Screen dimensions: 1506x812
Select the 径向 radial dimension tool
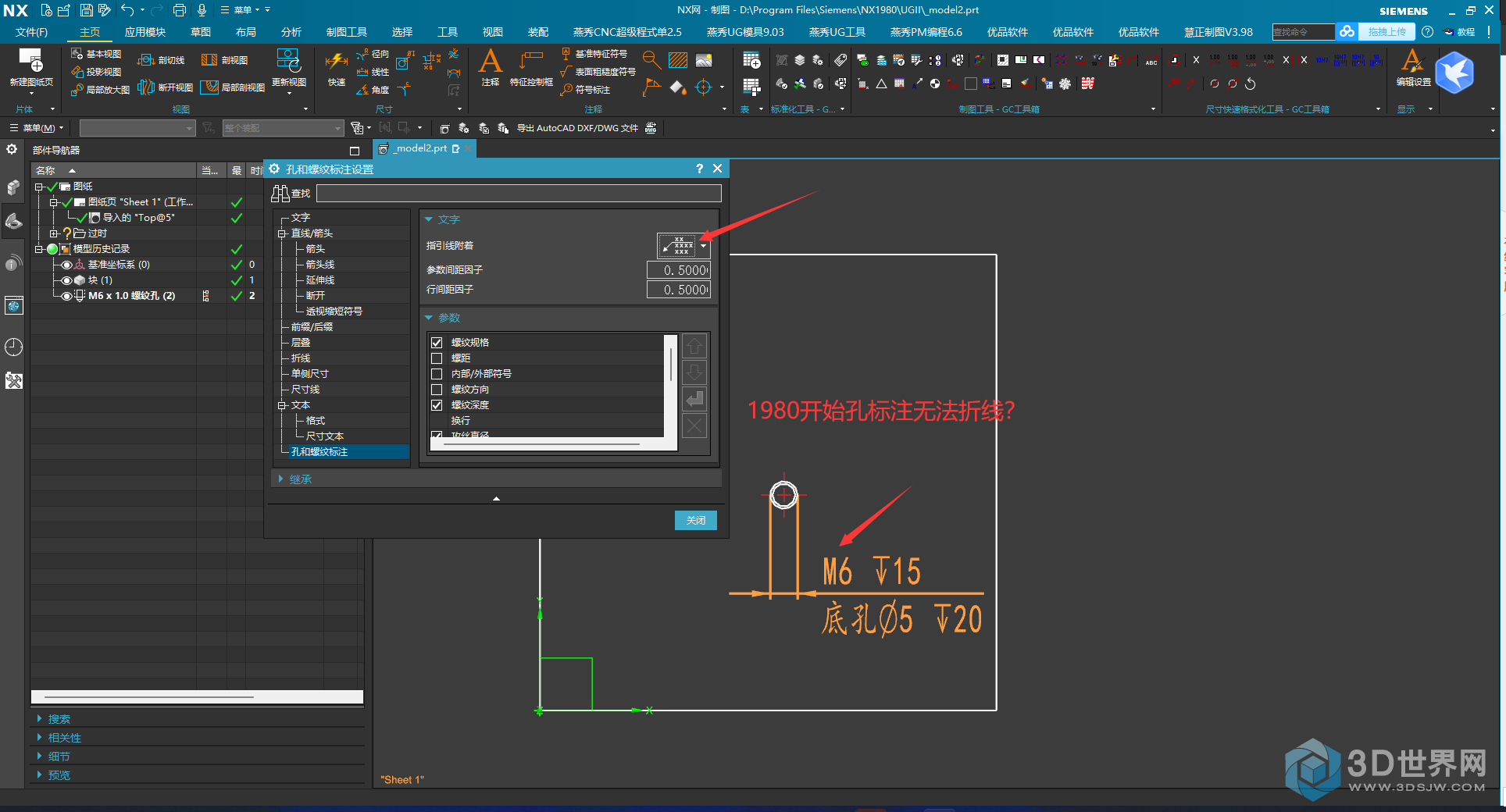click(x=373, y=54)
